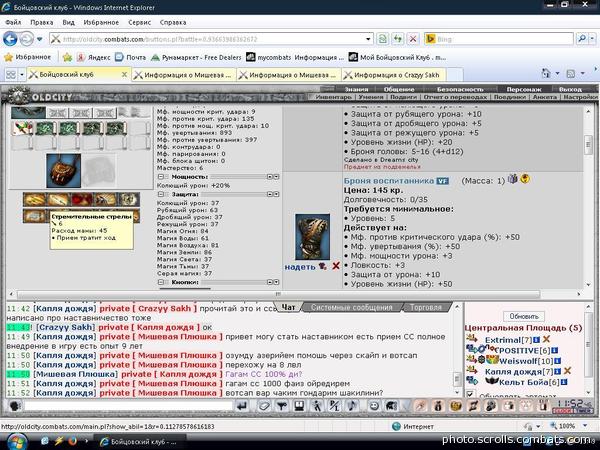
Task: Open the search provider dropdown arrow
Action: pyautogui.click(x=592, y=39)
